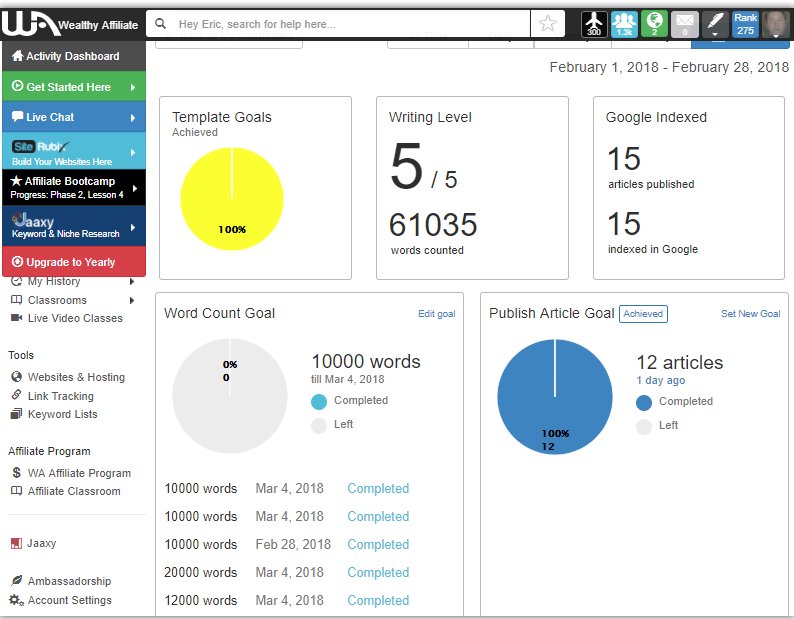Expand the Classrooms submenu arrow
794x619 pixels.
tap(132, 300)
